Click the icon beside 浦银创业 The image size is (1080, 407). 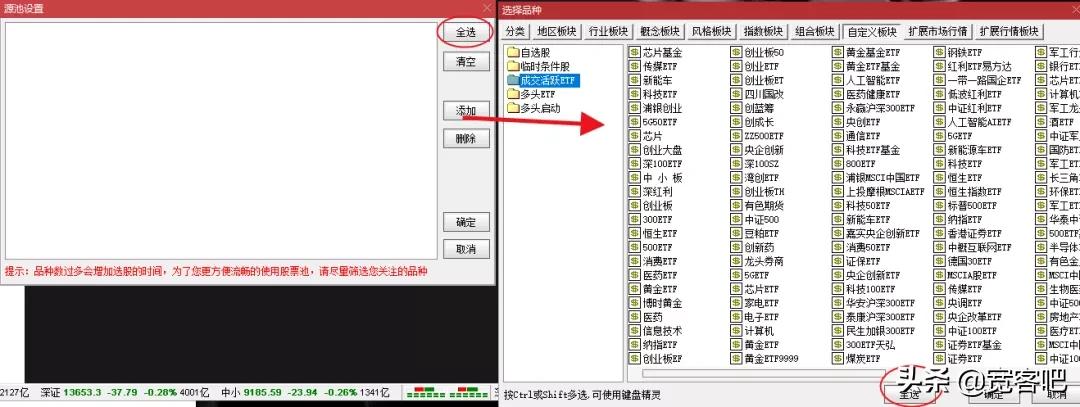pos(634,108)
